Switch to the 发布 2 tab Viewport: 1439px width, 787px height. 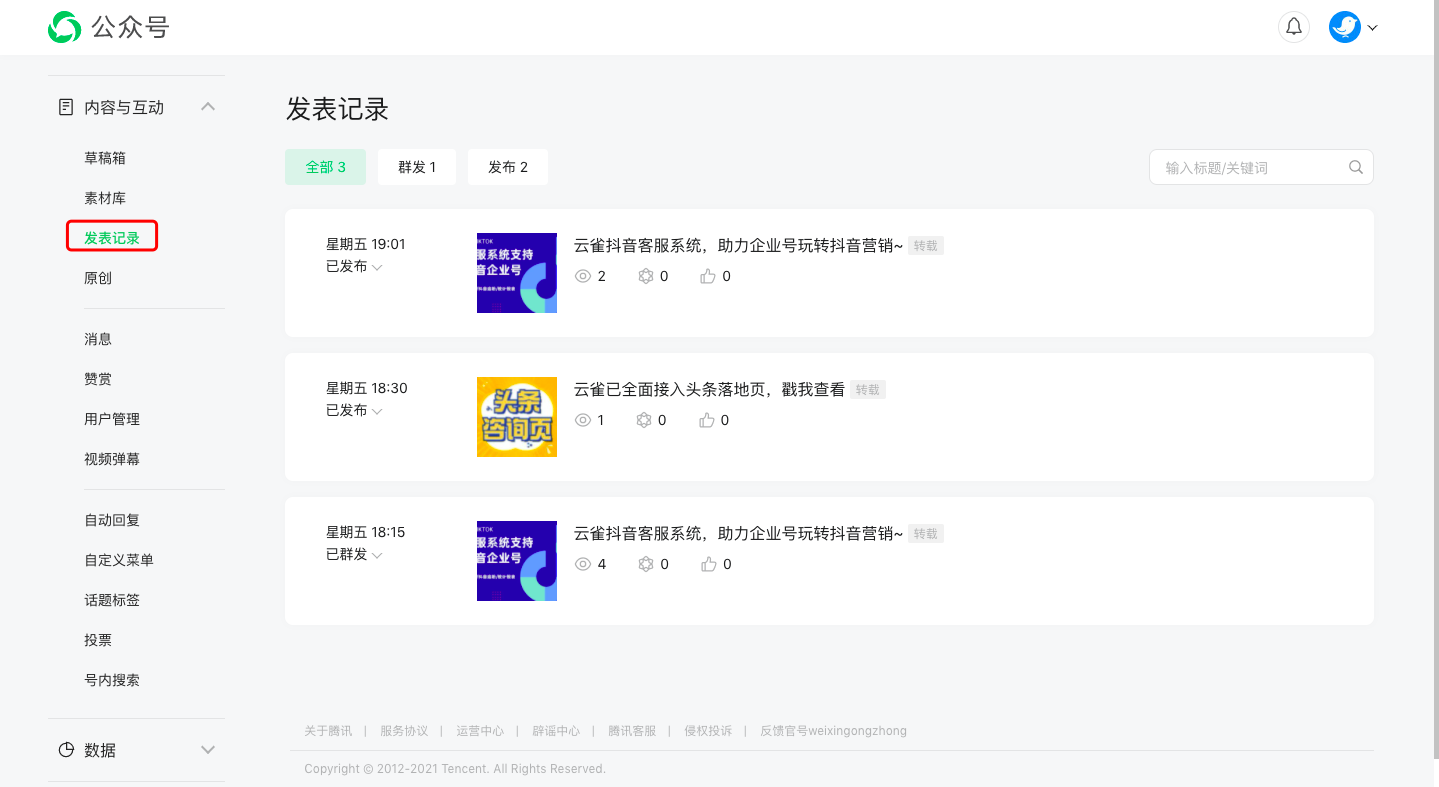[508, 167]
